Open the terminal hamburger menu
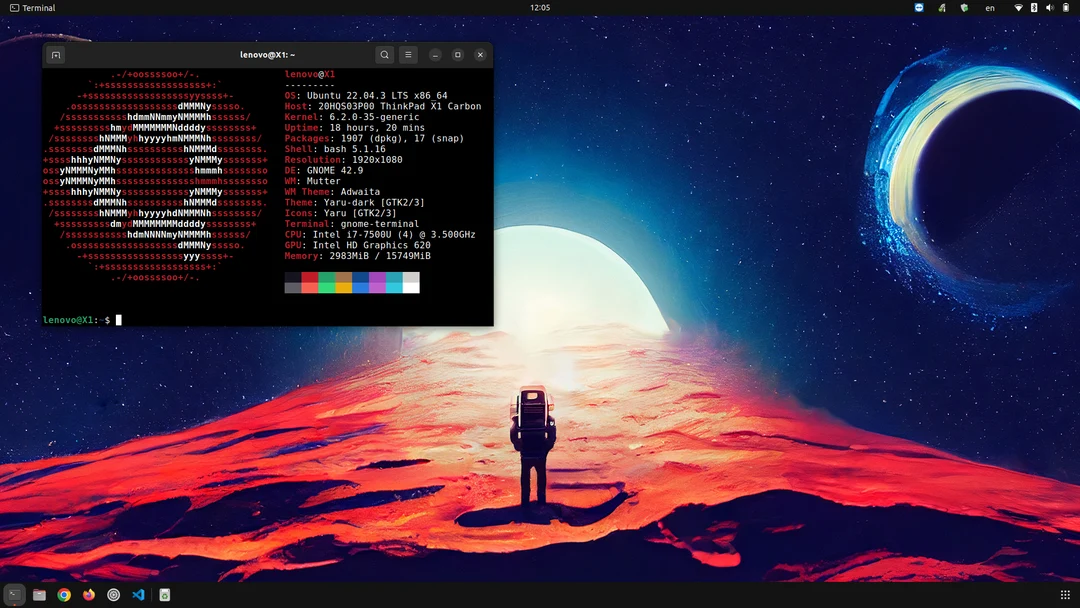1080x608 pixels. coord(408,55)
